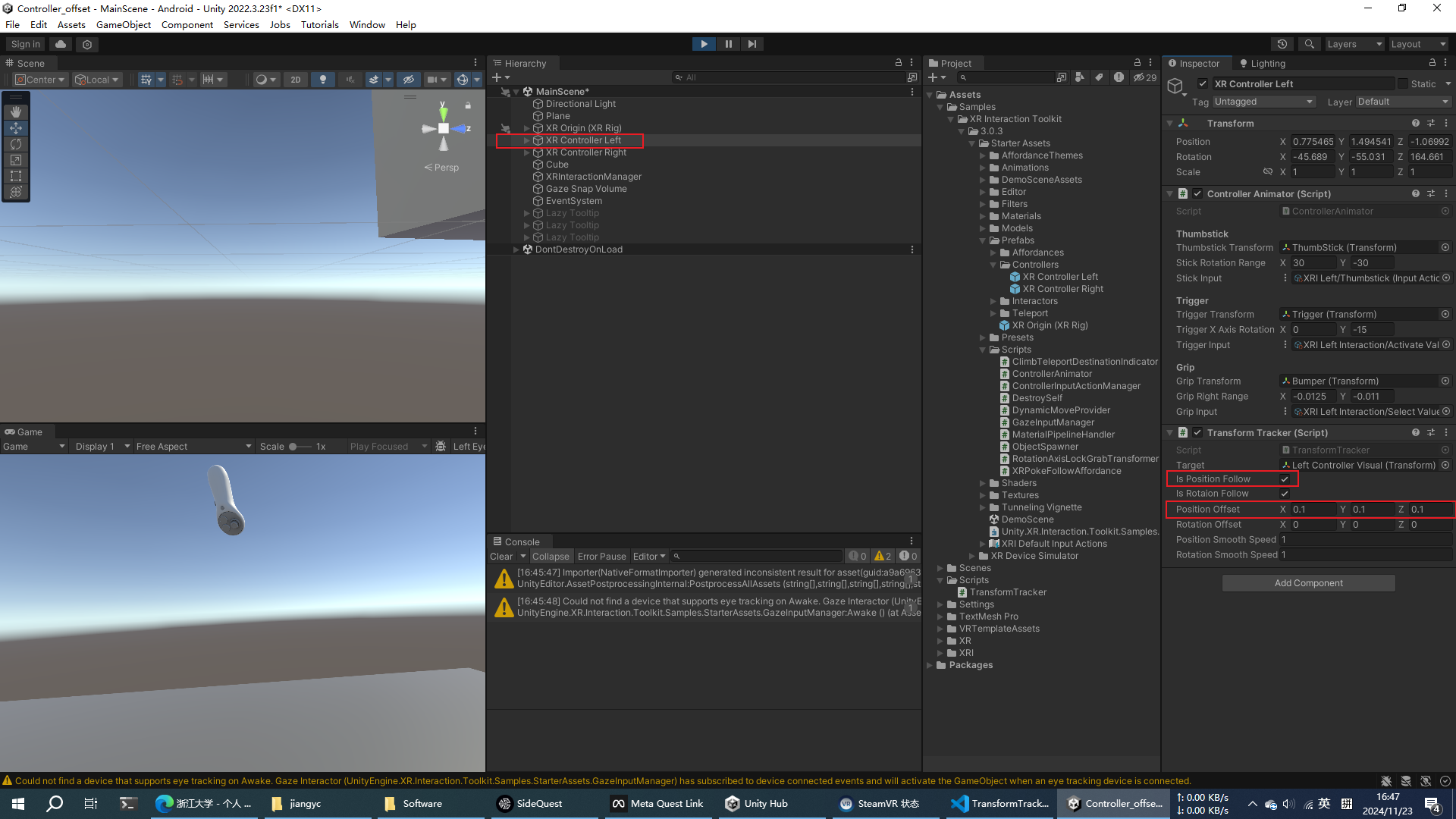Click the Add Component button
1456x819 pixels.
coord(1308,583)
